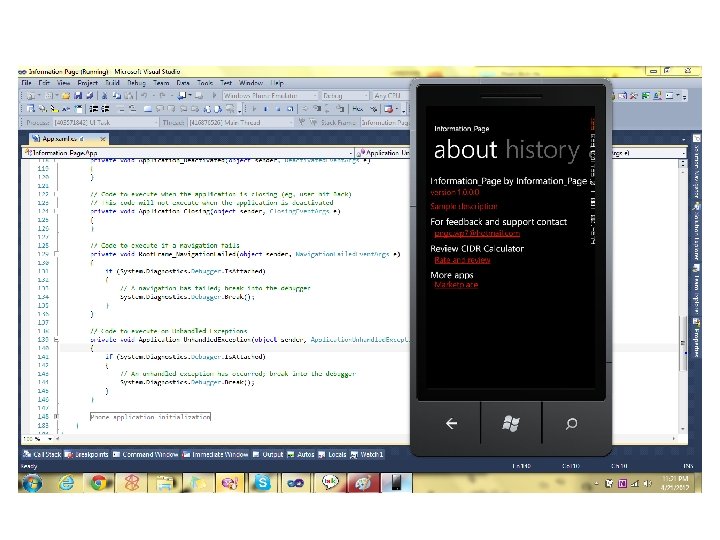This screenshot has height=540, width=720.
Task: Click the Undo arrow icon
Action: click(x=144, y=96)
